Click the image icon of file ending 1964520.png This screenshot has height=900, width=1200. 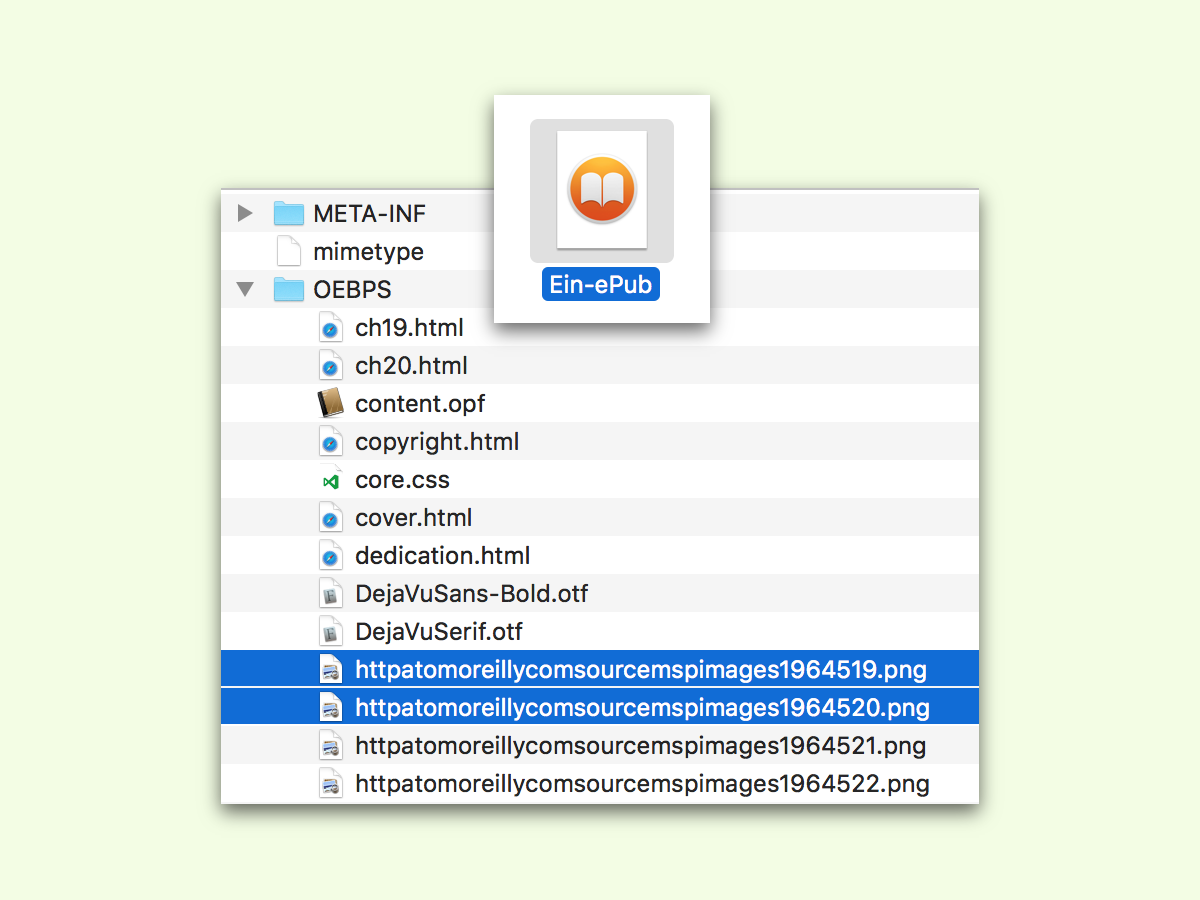(x=330, y=708)
